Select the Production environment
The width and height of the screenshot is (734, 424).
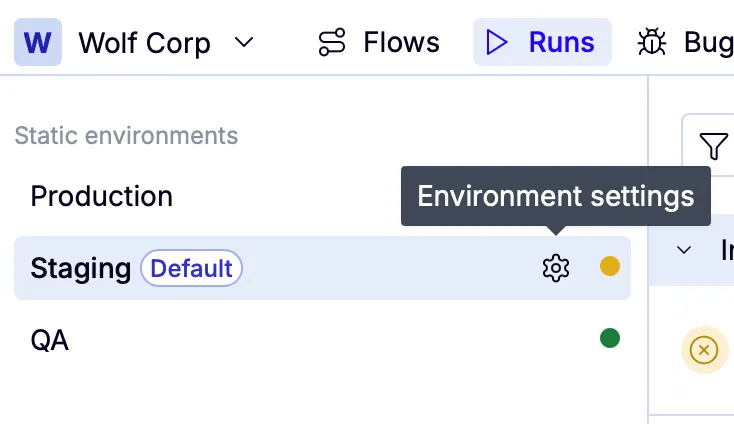[102, 196]
